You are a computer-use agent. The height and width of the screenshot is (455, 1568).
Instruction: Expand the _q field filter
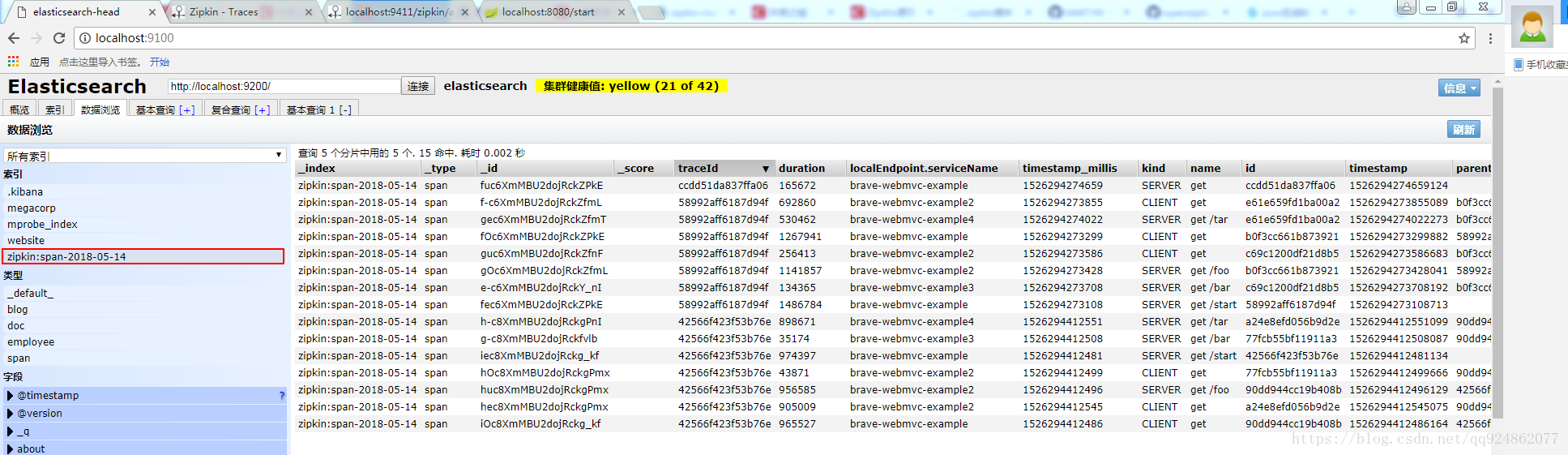point(10,431)
